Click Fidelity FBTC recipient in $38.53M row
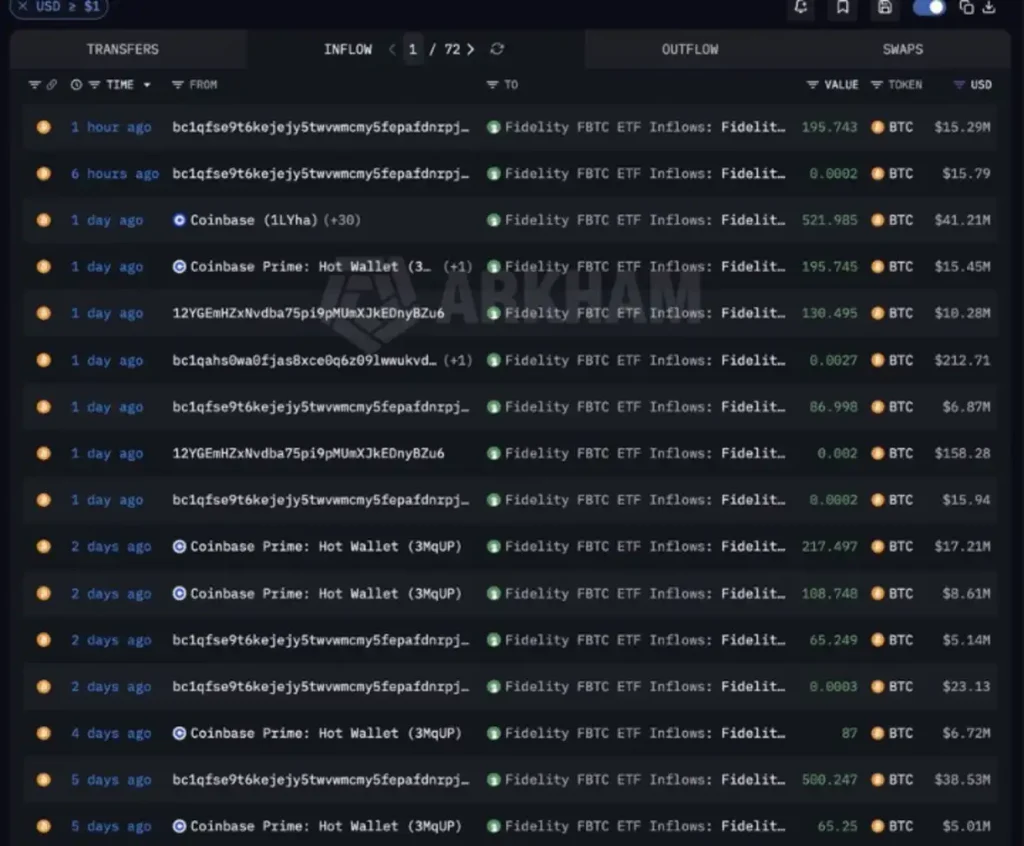The height and width of the screenshot is (846, 1024). coord(645,780)
